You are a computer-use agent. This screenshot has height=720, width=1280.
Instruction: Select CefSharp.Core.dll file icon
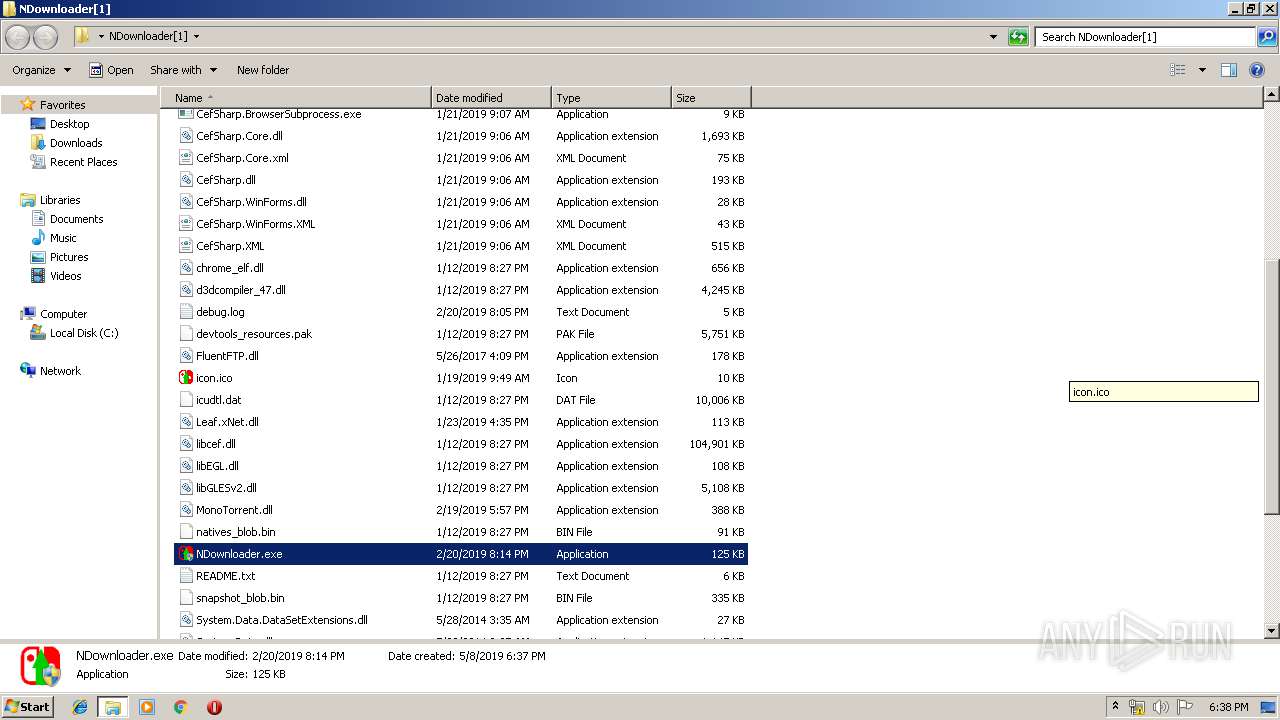pyautogui.click(x=186, y=136)
